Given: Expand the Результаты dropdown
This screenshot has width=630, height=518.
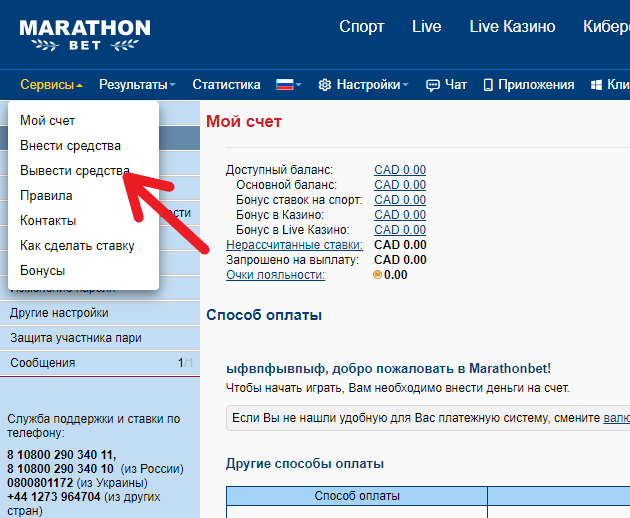Looking at the screenshot, I should pyautogui.click(x=137, y=84).
